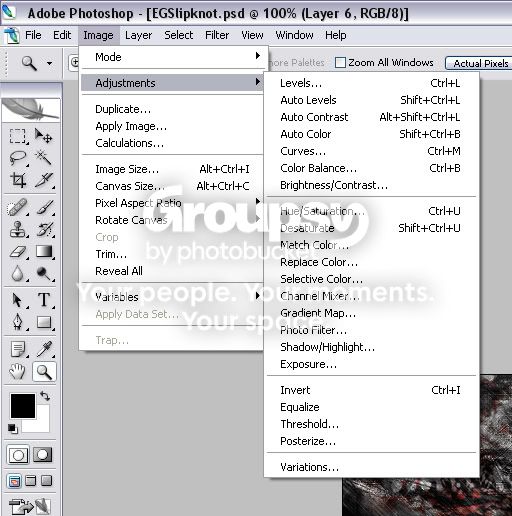This screenshot has width=512, height=516.
Task: Click the Actual Pixels button
Action: [479, 63]
